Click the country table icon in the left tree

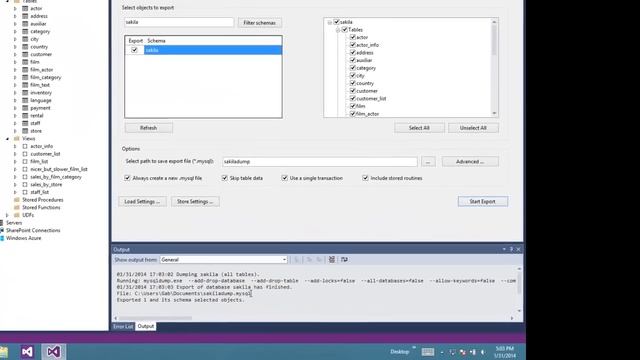[25, 47]
